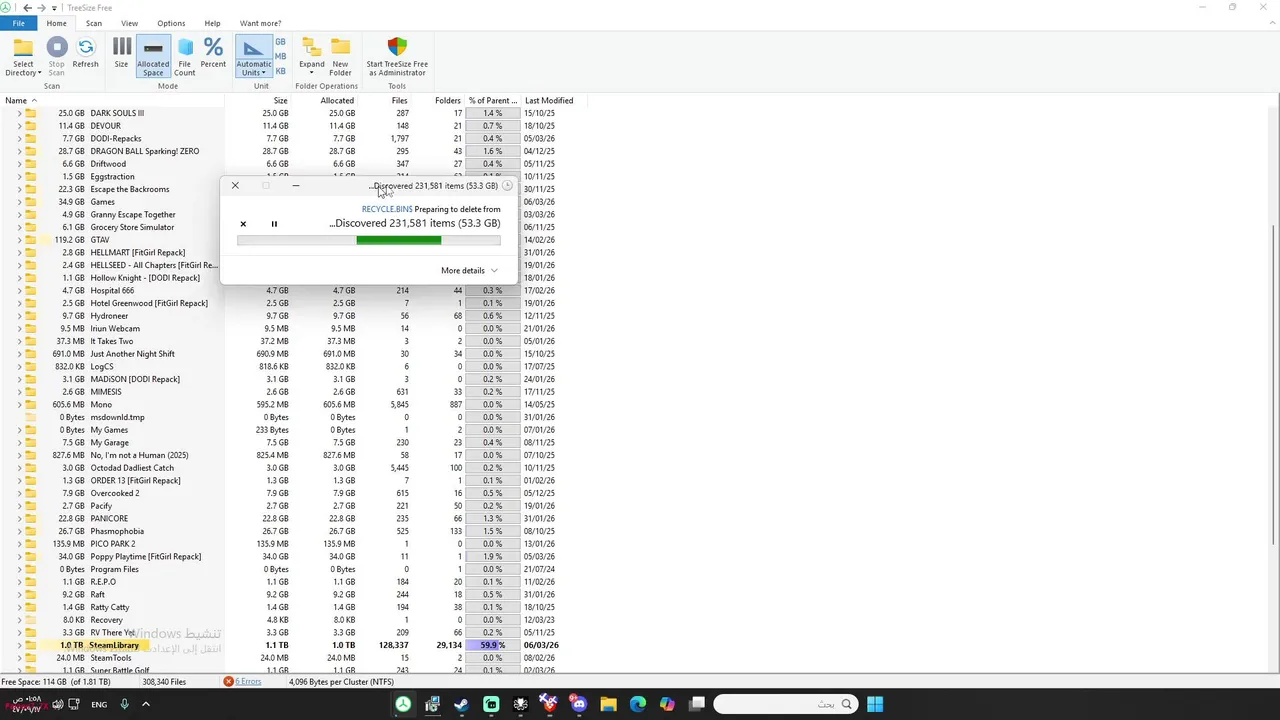Viewport: 1280px width, 720px height.
Task: Open Discord from the taskbar
Action: click(x=579, y=705)
